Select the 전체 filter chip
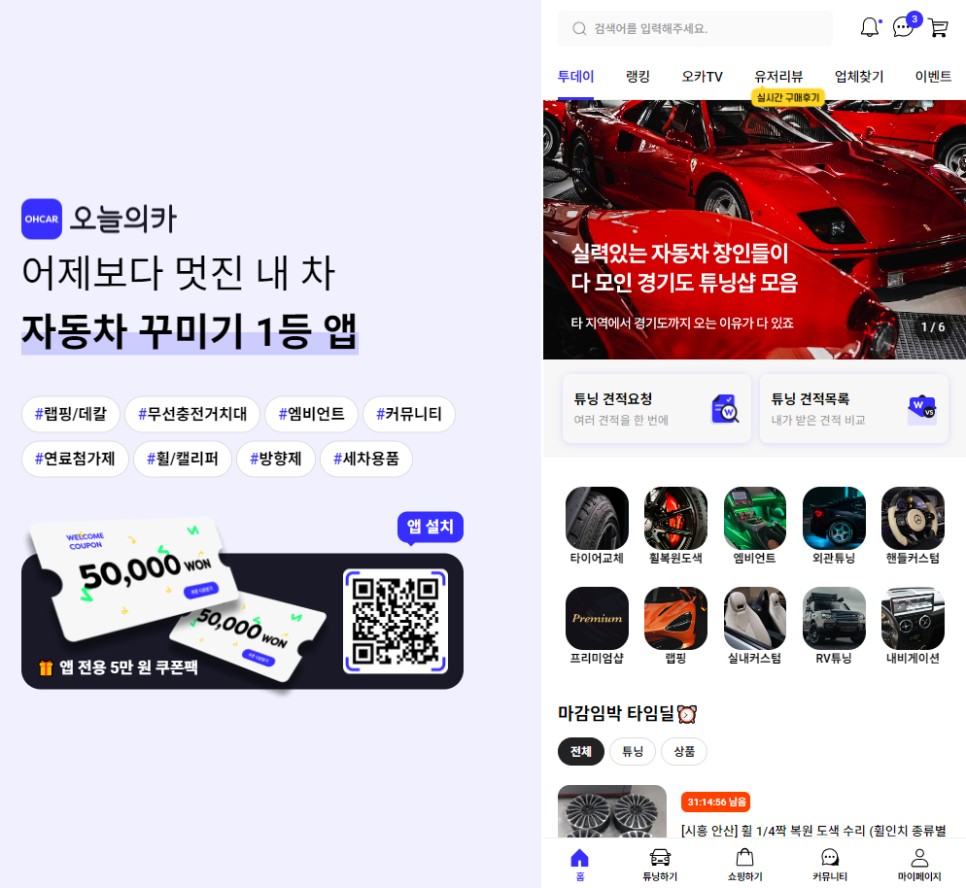This screenshot has width=966, height=888. (581, 751)
